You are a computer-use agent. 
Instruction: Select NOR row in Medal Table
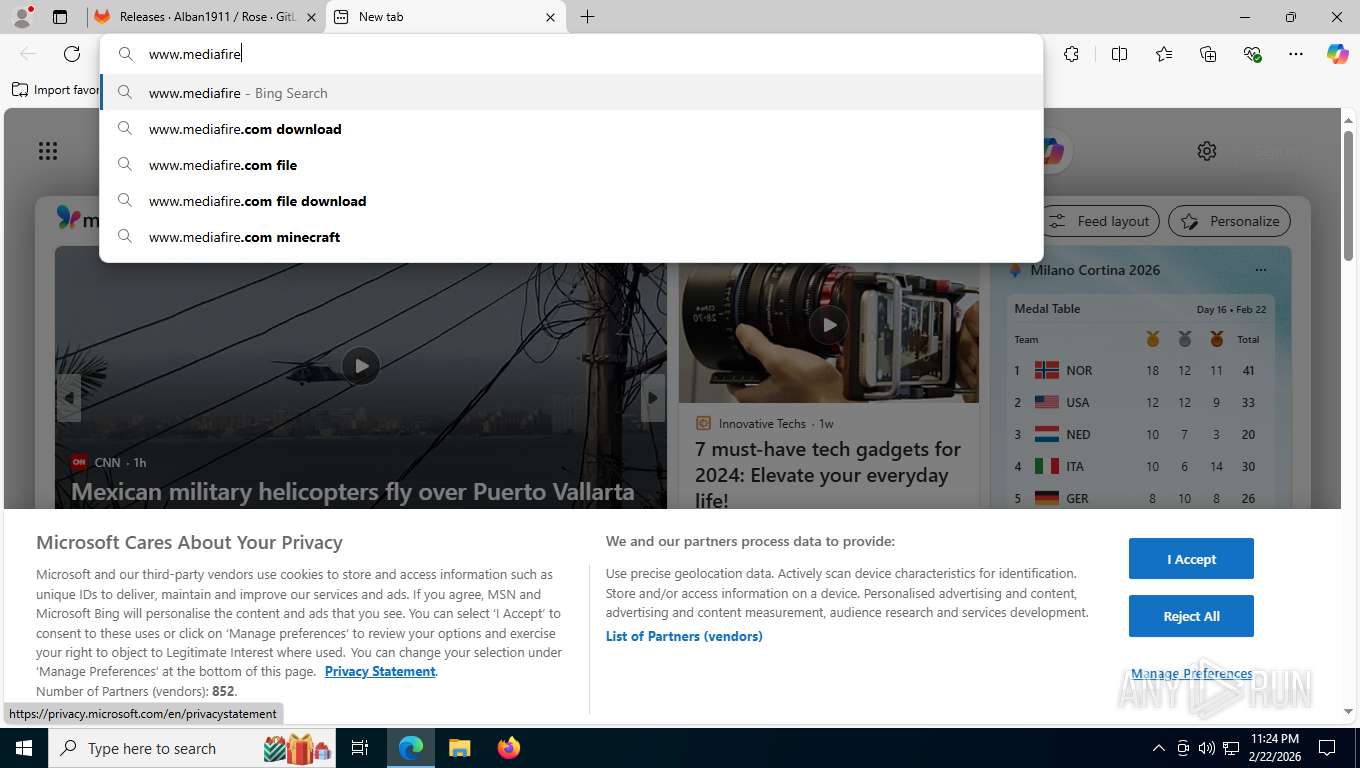pos(1140,370)
